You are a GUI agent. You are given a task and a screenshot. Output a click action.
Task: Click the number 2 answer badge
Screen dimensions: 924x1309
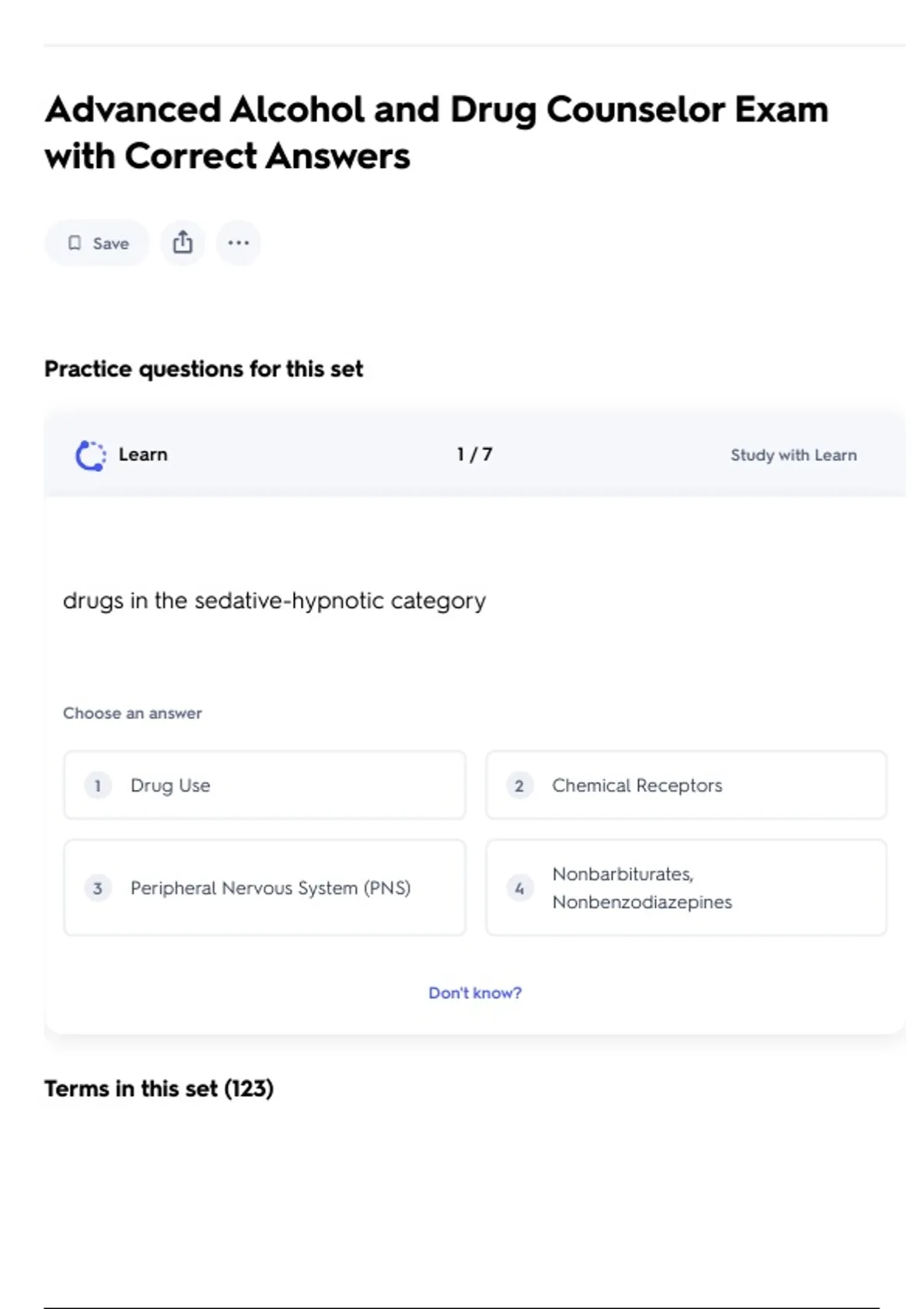tap(519, 785)
